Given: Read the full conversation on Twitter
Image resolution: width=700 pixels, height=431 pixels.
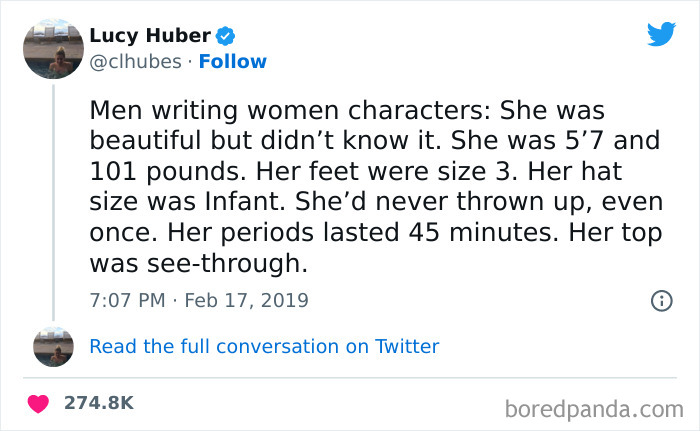Looking at the screenshot, I should 264,347.
